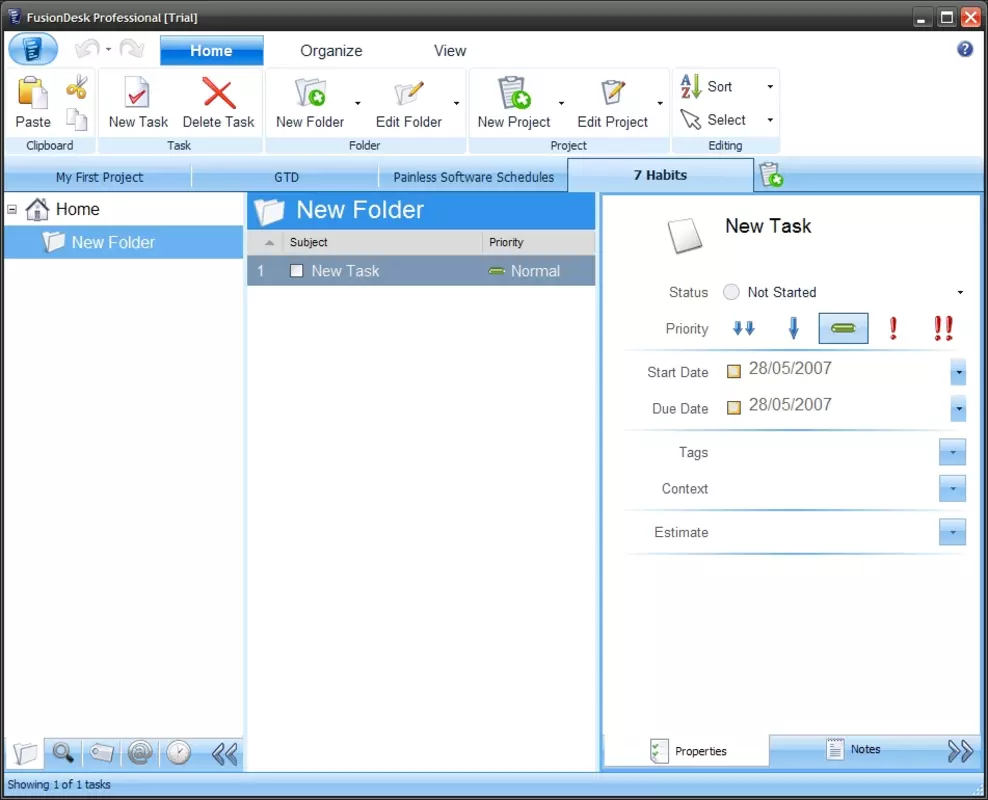Open search magnifier in bottom sidebar
Viewport: 988px width, 800px height.
pos(63,753)
